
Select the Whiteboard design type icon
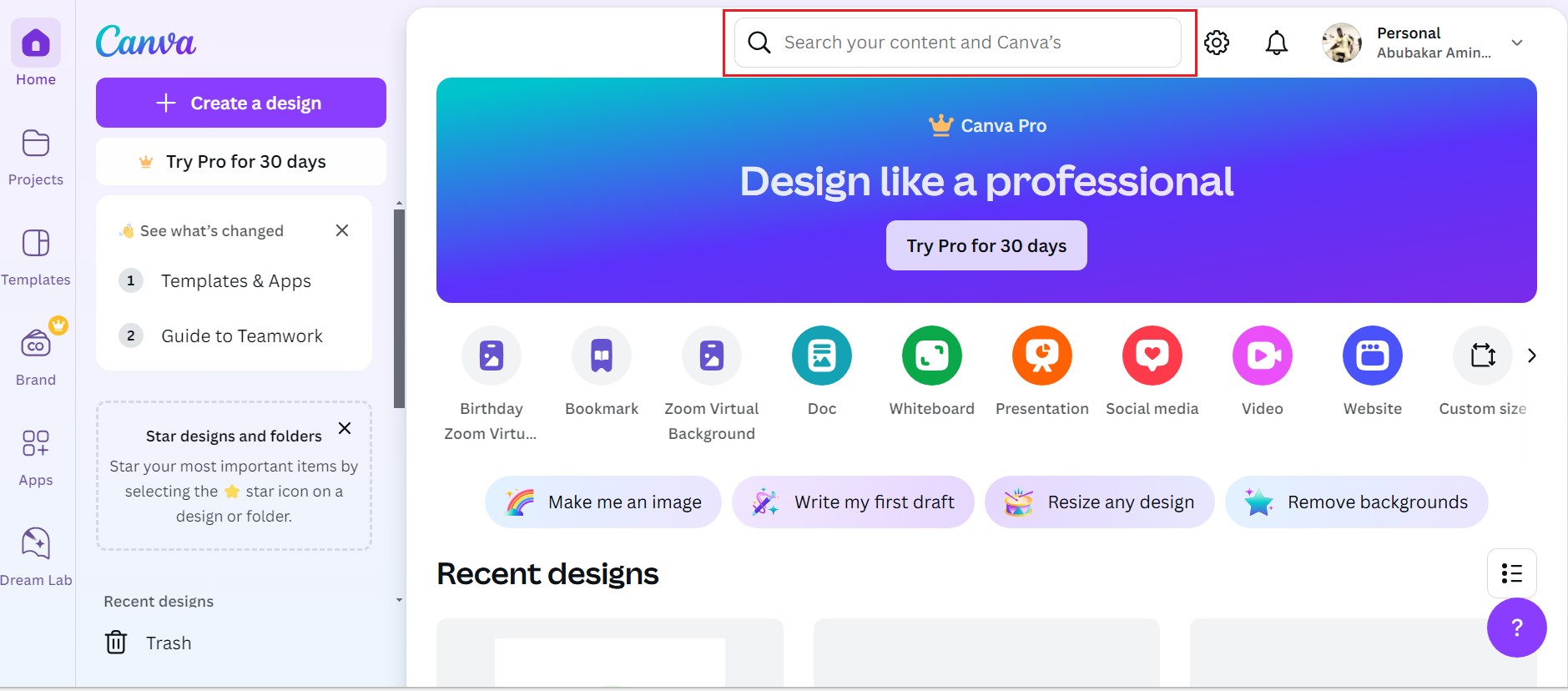931,356
